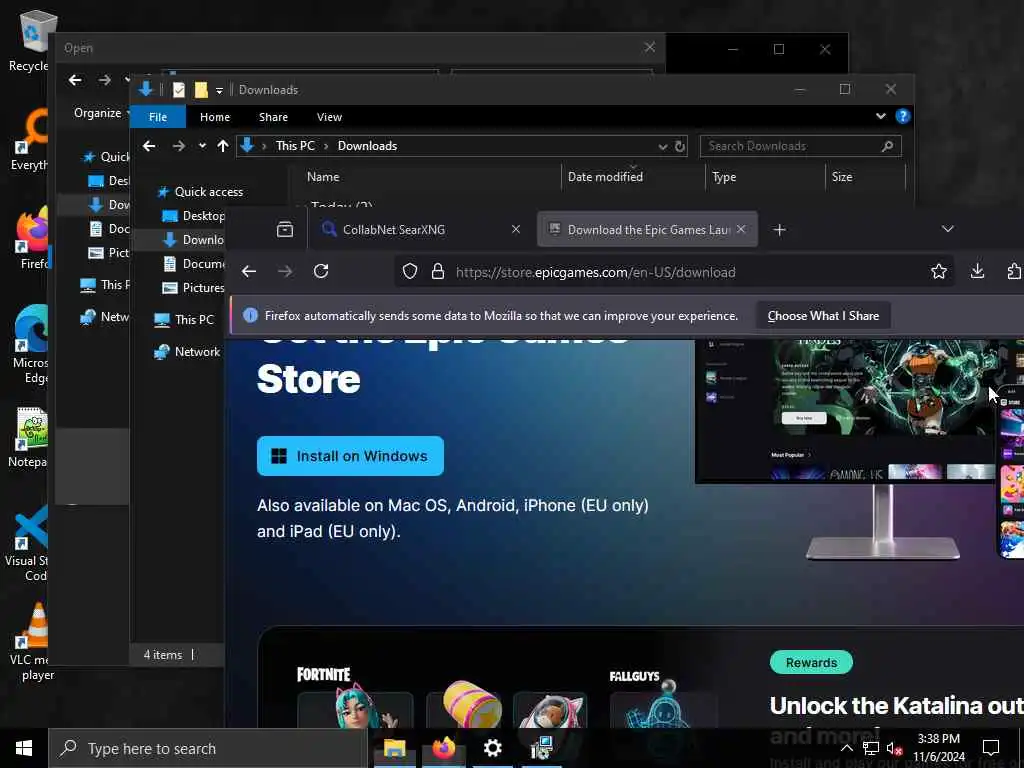Sort by the Type column header

[x=724, y=177]
